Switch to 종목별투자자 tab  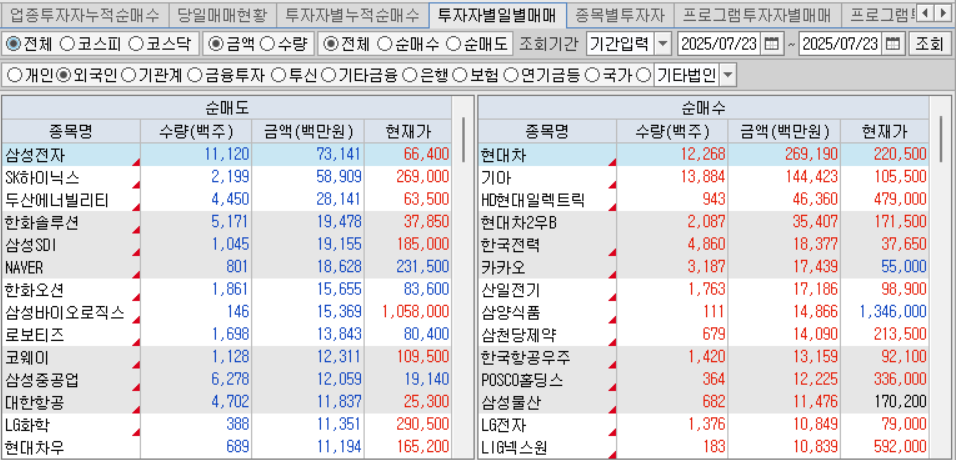[x=619, y=13]
